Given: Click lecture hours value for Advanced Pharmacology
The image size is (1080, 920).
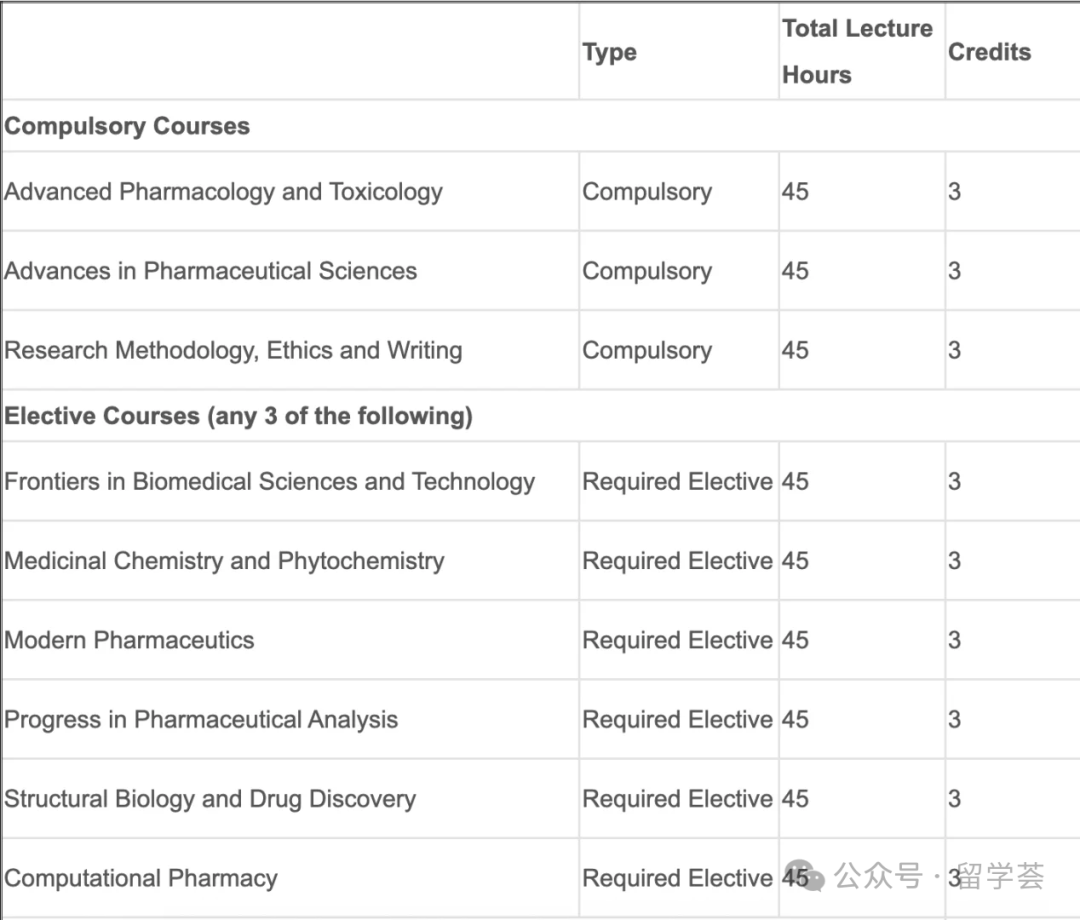Looking at the screenshot, I should [x=795, y=191].
